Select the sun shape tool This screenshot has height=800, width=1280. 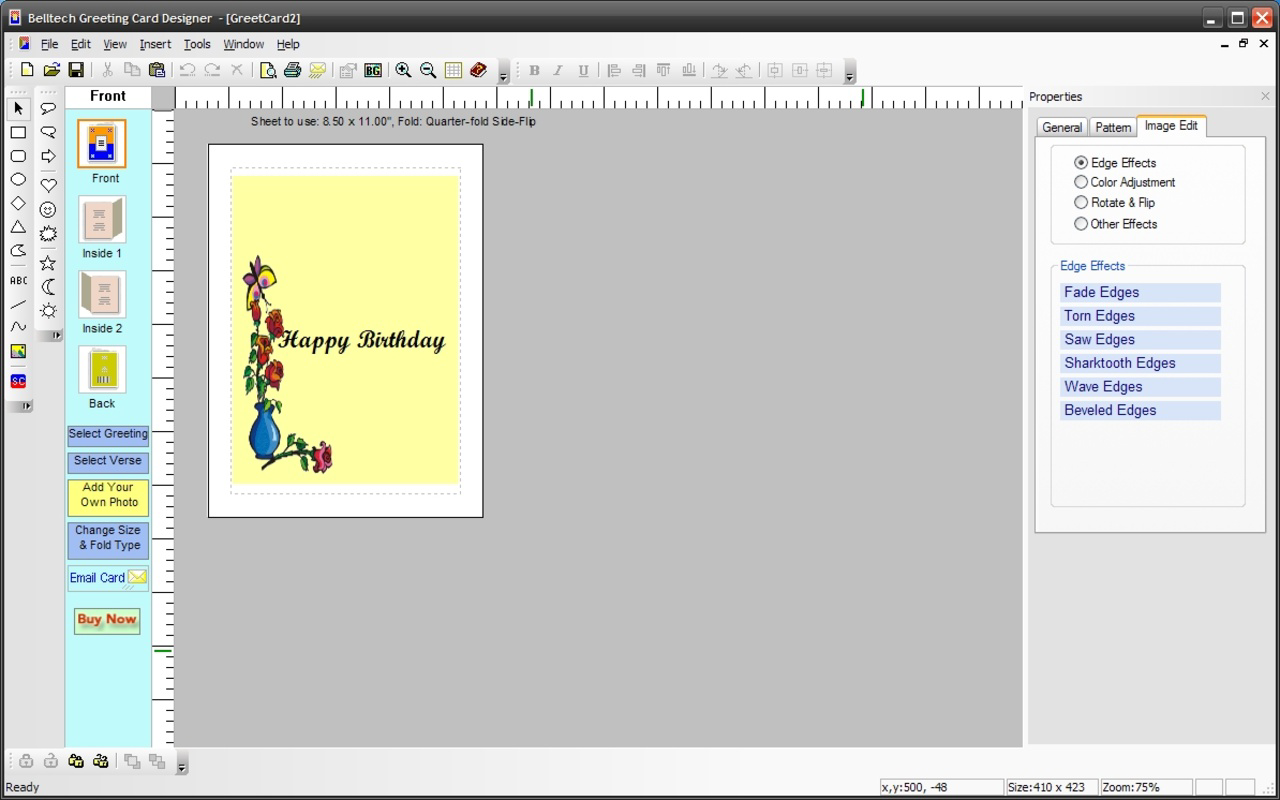pyautogui.click(x=48, y=311)
